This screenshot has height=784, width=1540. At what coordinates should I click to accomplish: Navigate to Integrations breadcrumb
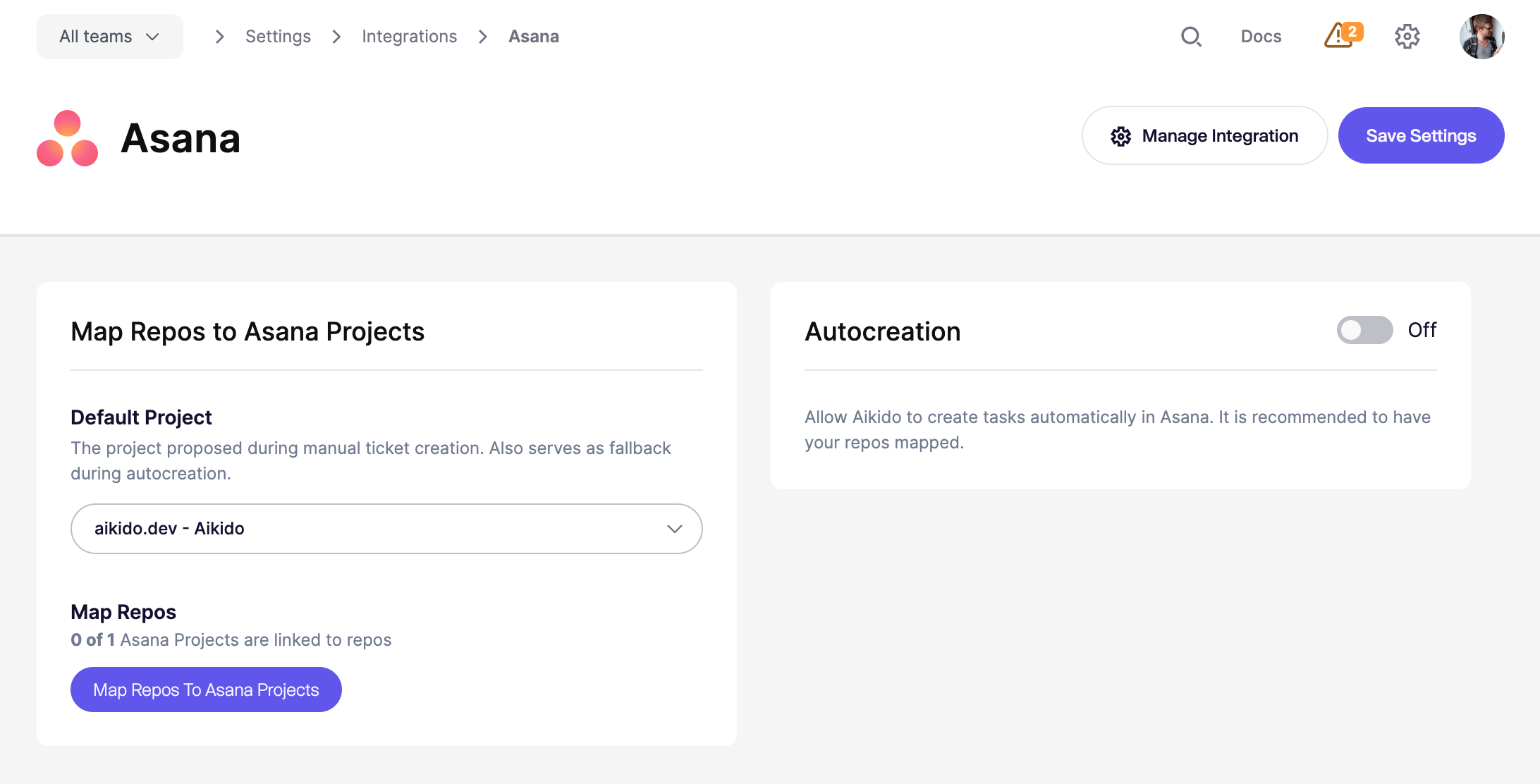(x=410, y=37)
